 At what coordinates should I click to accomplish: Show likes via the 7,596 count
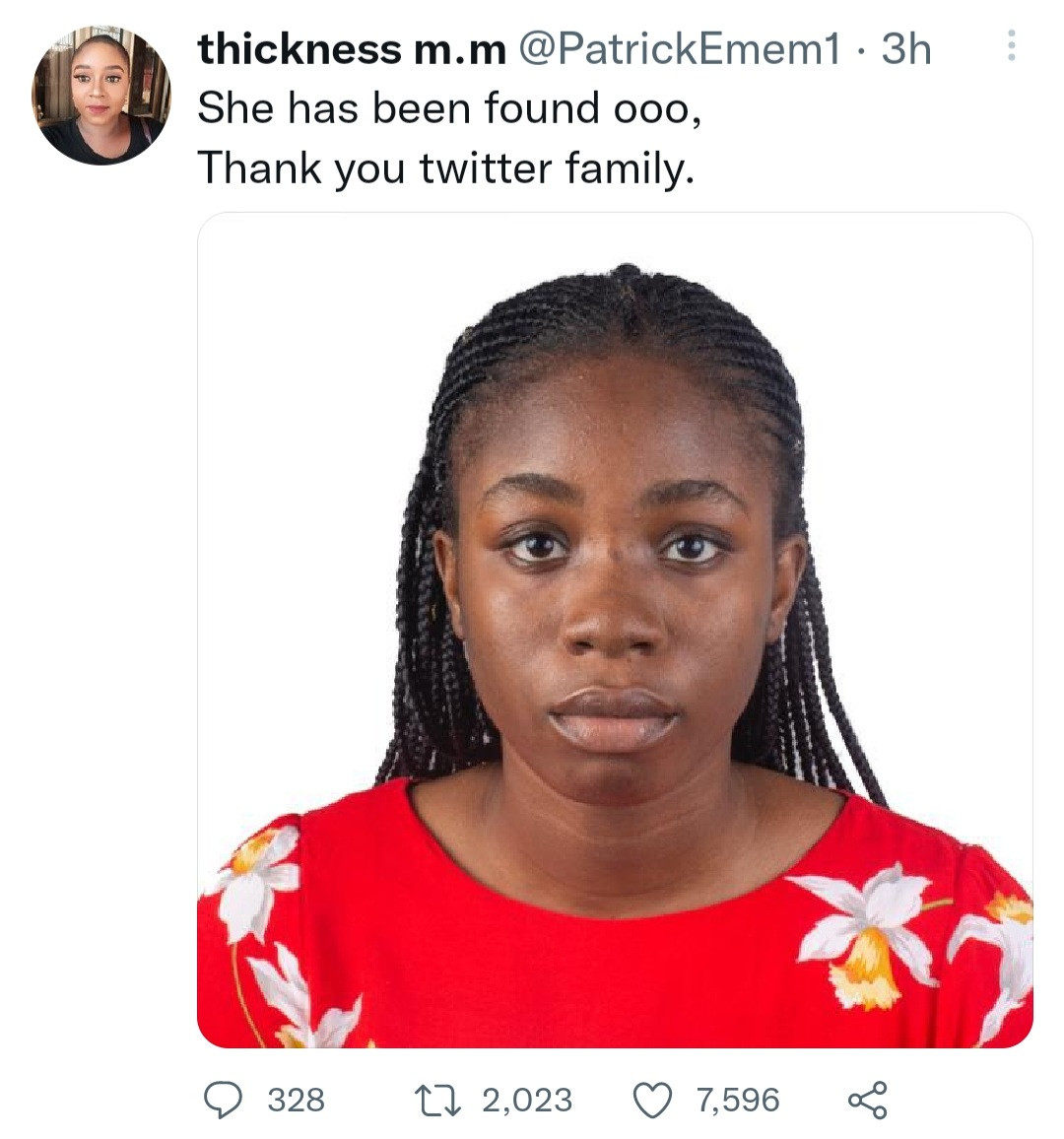coord(738,1100)
